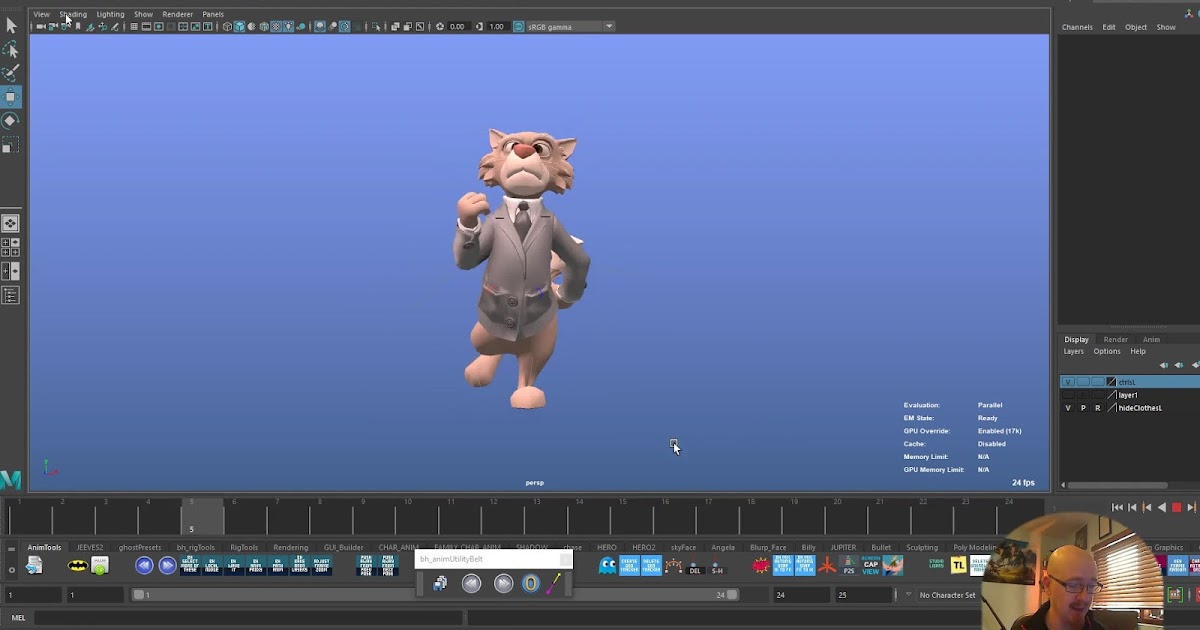Viewport: 1200px width, 630px height.
Task: Toggle the viewport grid icon
Action: click(x=134, y=26)
